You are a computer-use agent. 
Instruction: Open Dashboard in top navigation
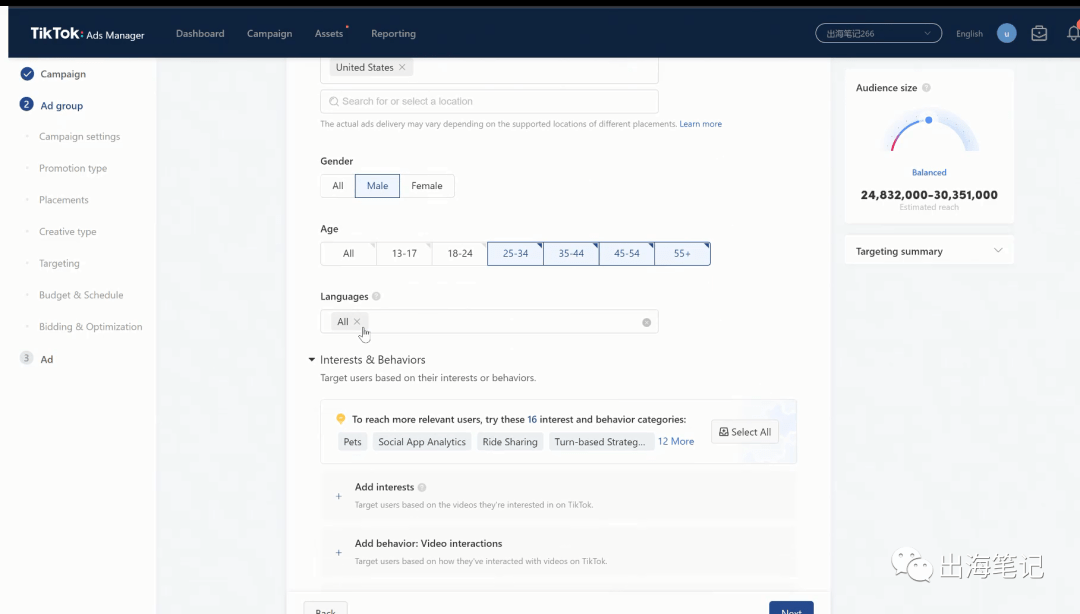coord(200,33)
